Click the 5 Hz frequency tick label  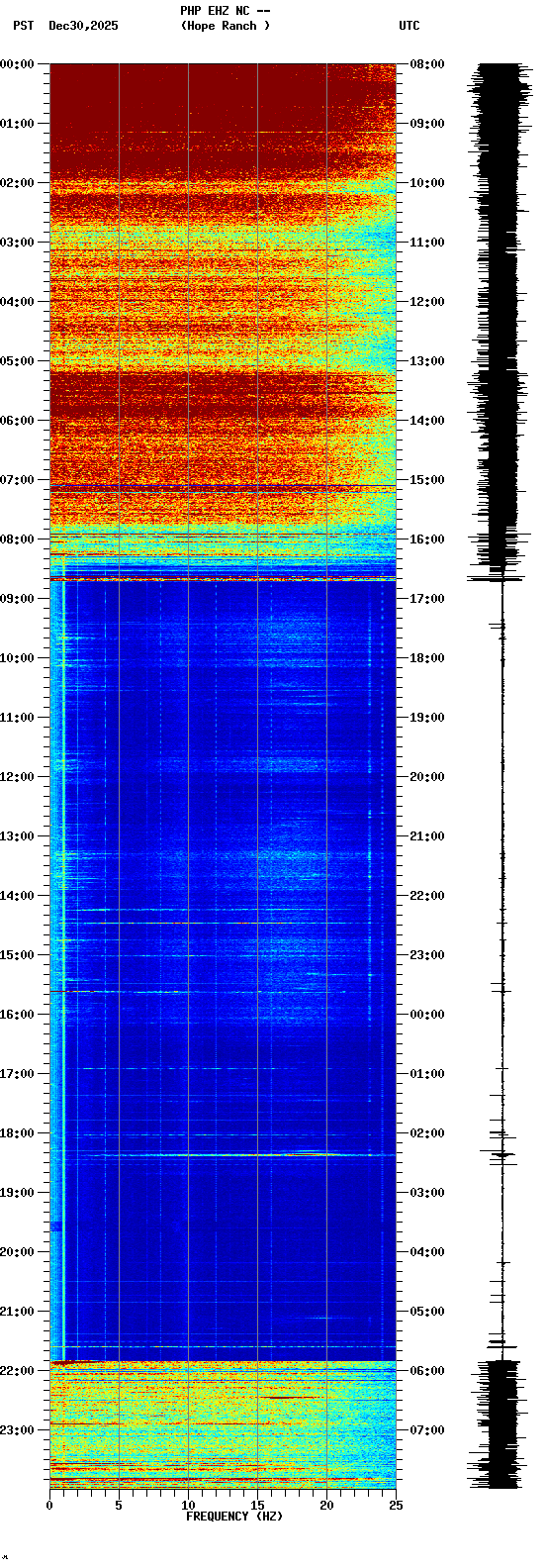point(119,1505)
